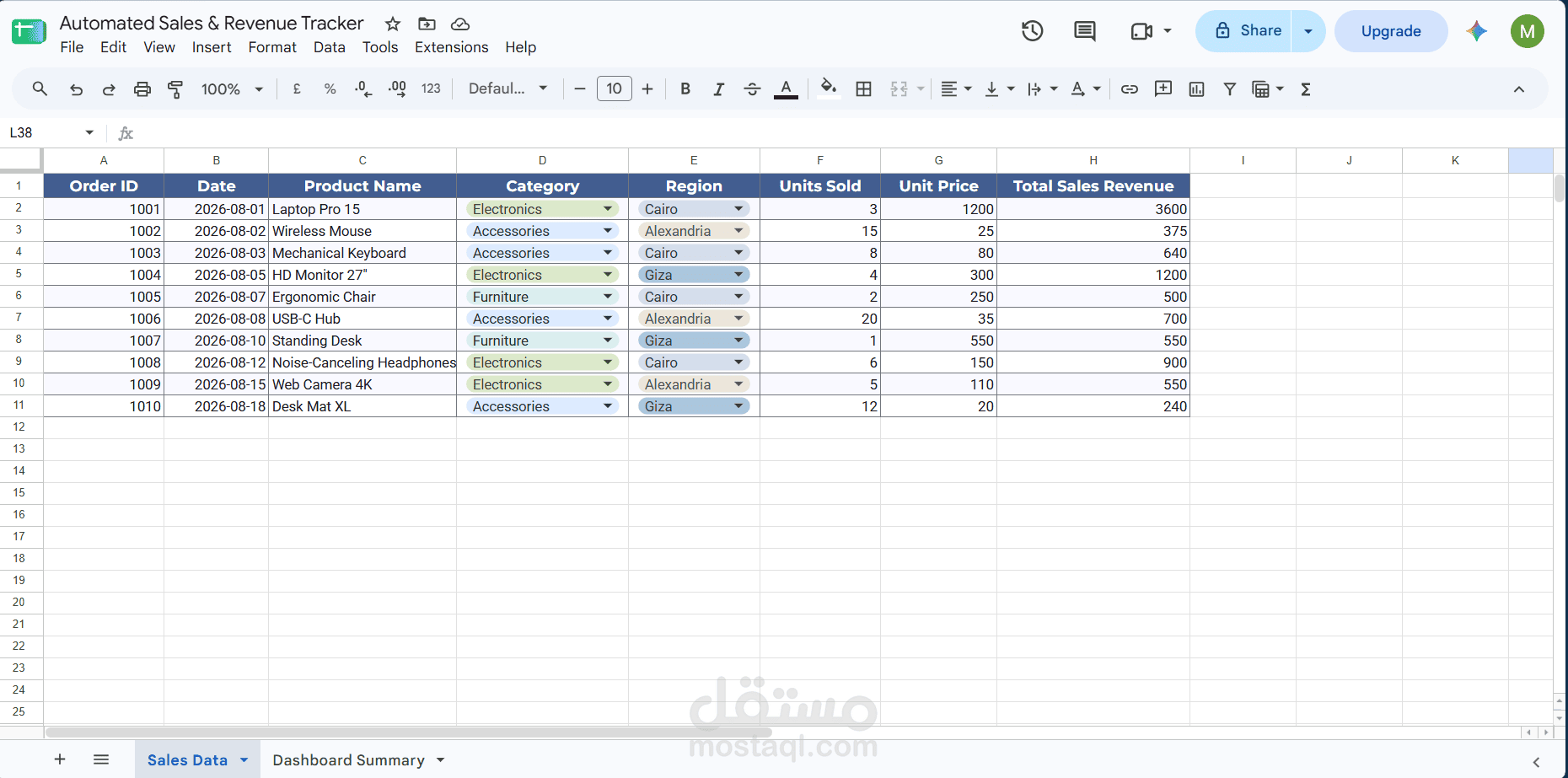Toggle bold formatting

pyautogui.click(x=685, y=89)
